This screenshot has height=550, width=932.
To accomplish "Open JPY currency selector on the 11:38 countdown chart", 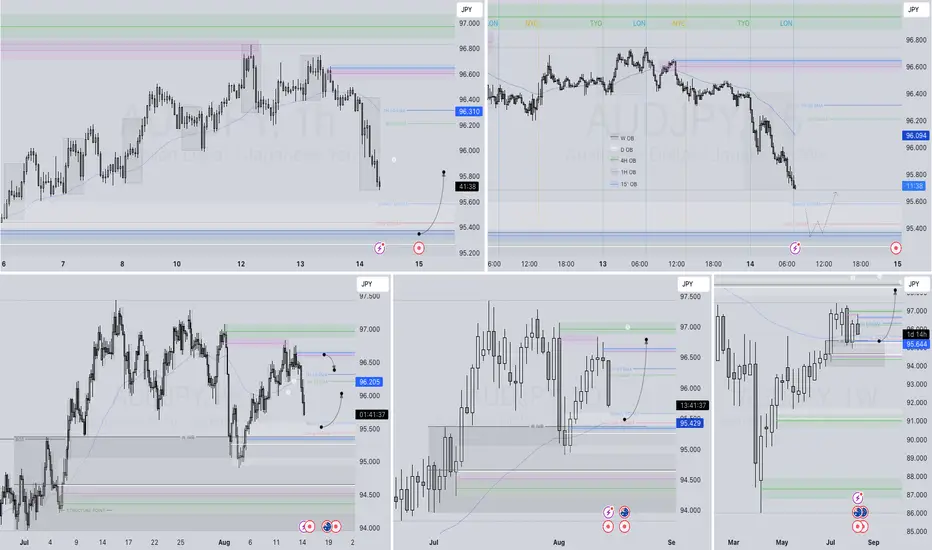I will 915,10.
